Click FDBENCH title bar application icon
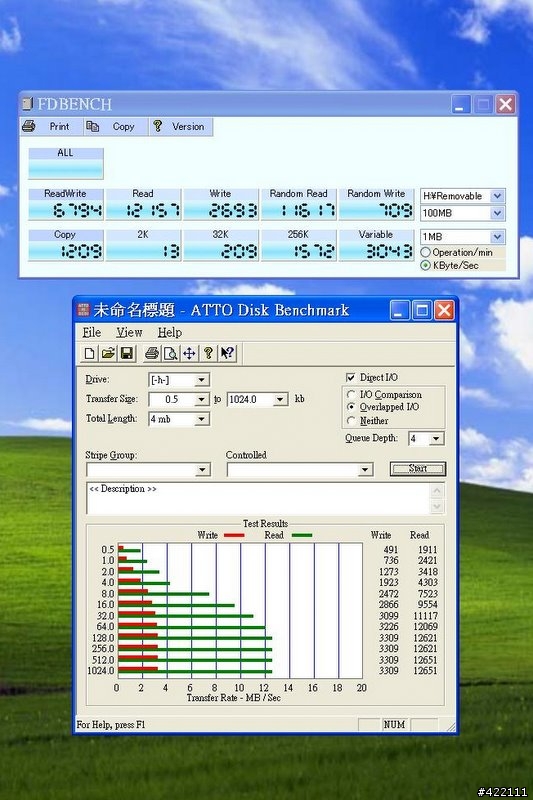Viewport: 533px width, 800px height. (x=28, y=104)
